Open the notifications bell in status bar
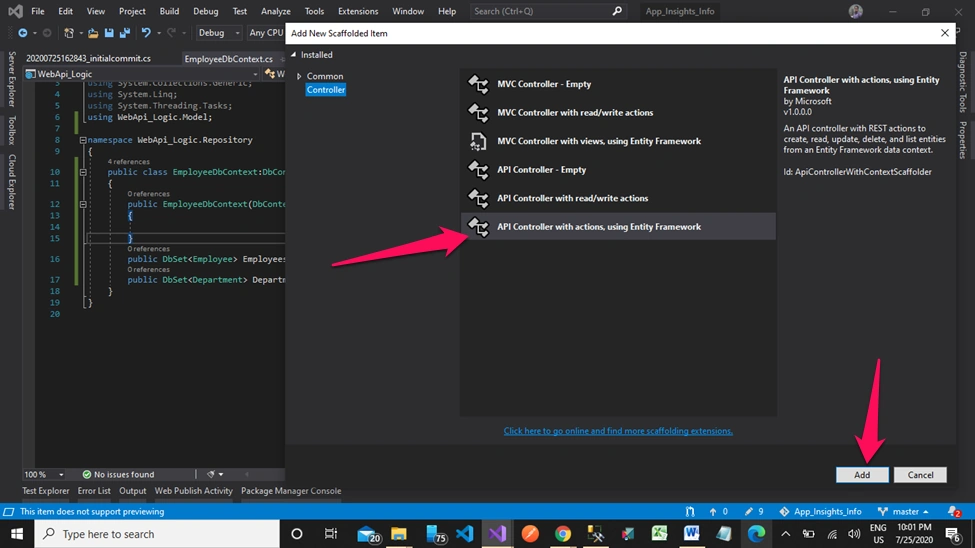This screenshot has width=975, height=548. click(x=954, y=512)
